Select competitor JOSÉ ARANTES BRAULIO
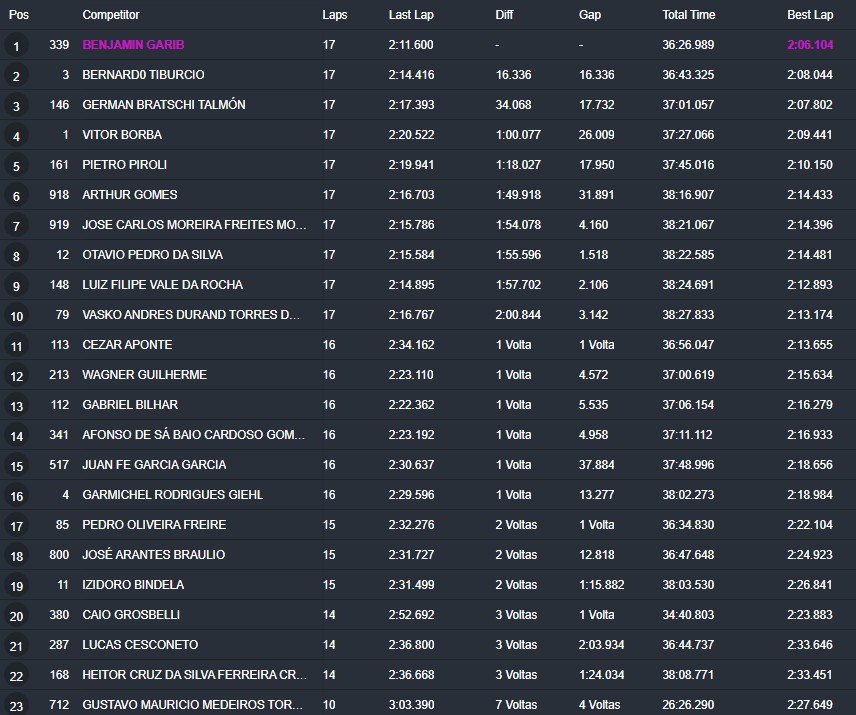This screenshot has width=856, height=715. pos(153,555)
